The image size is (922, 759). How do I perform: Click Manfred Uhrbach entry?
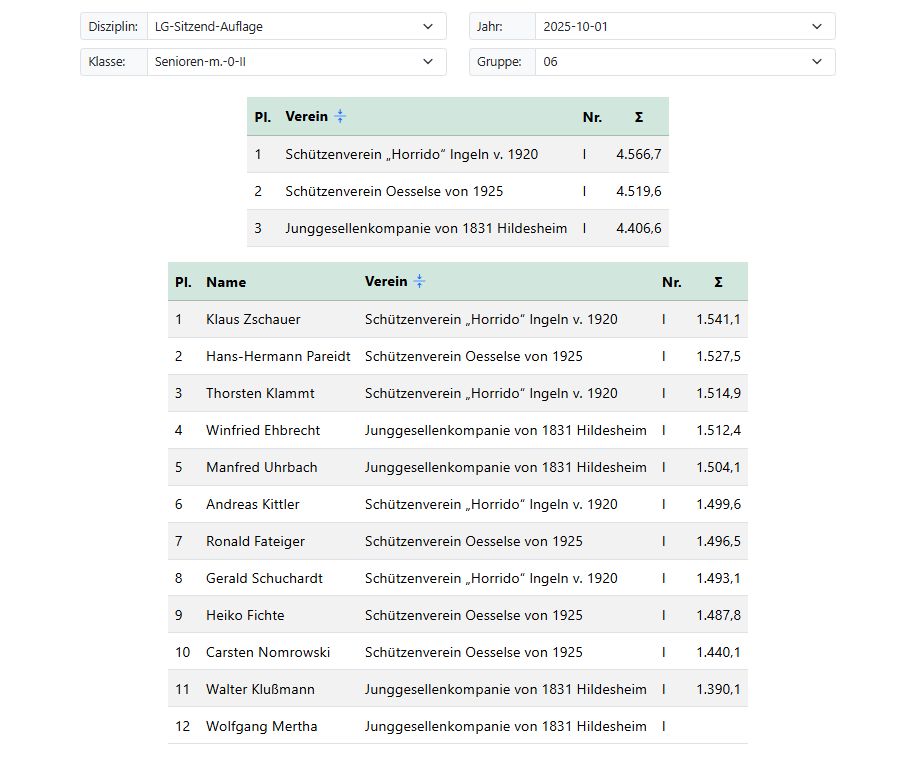[261, 468]
